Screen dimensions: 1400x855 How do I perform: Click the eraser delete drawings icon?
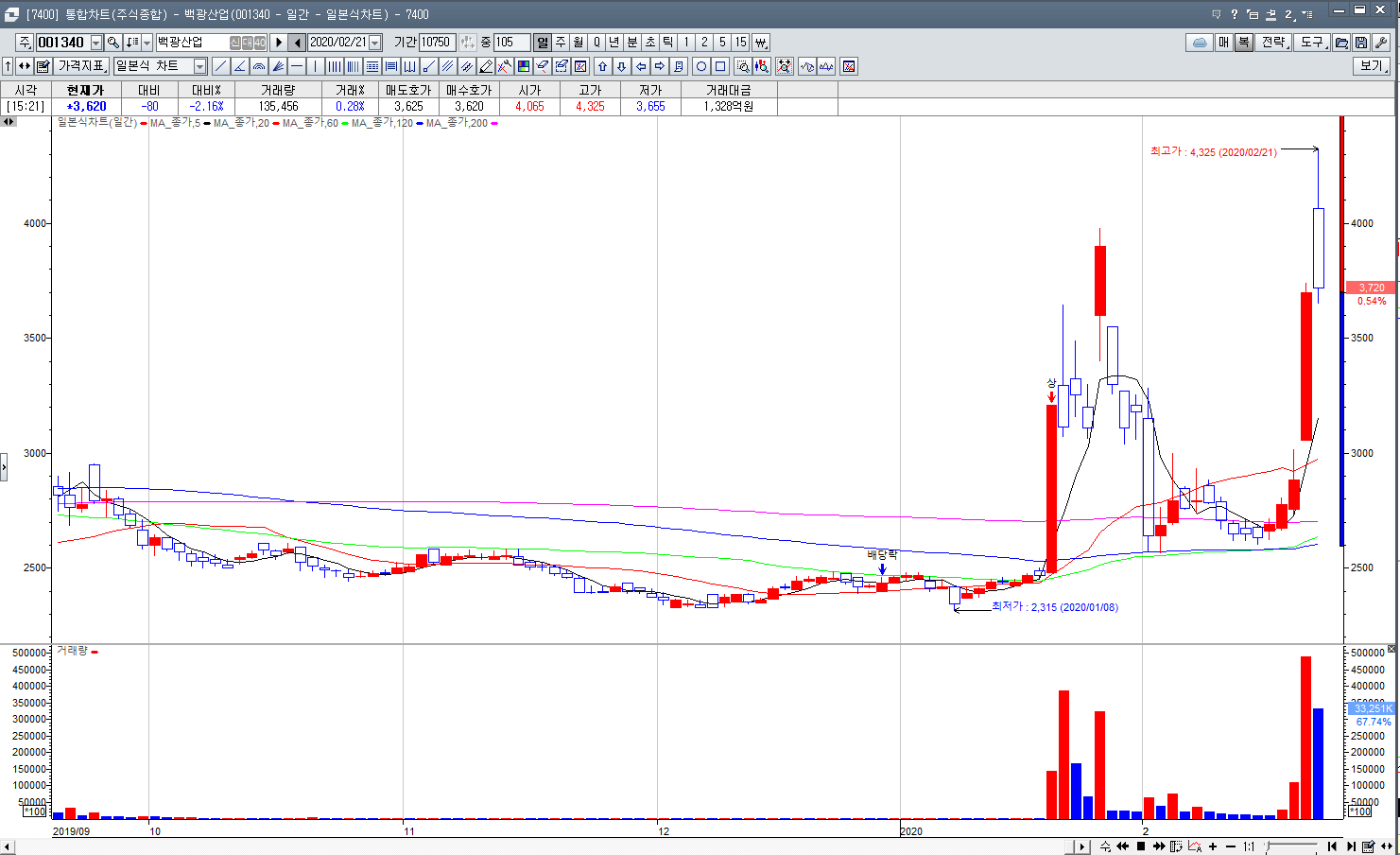point(543,66)
